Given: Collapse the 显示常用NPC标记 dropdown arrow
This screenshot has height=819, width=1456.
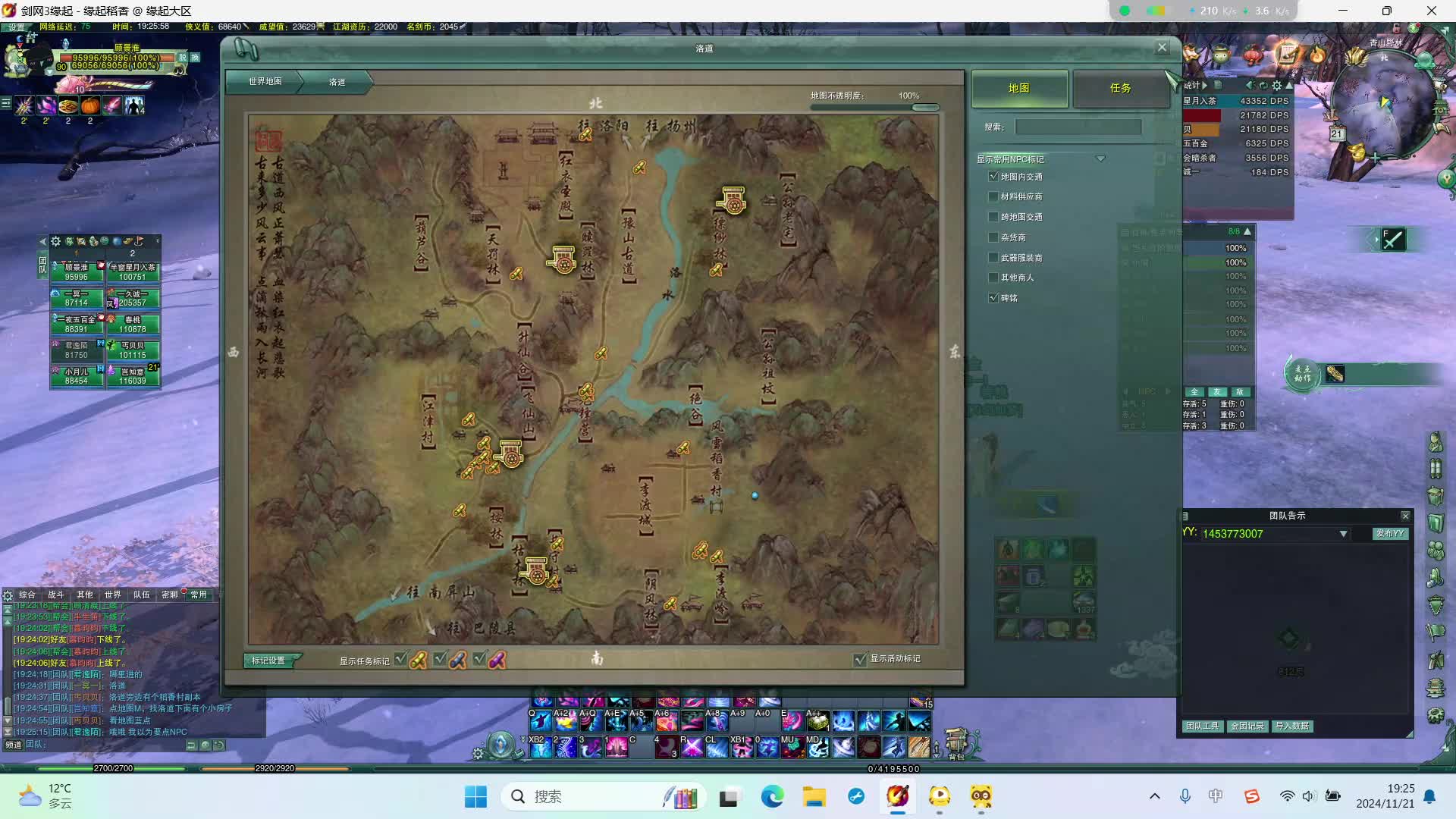Looking at the screenshot, I should click(x=1100, y=159).
